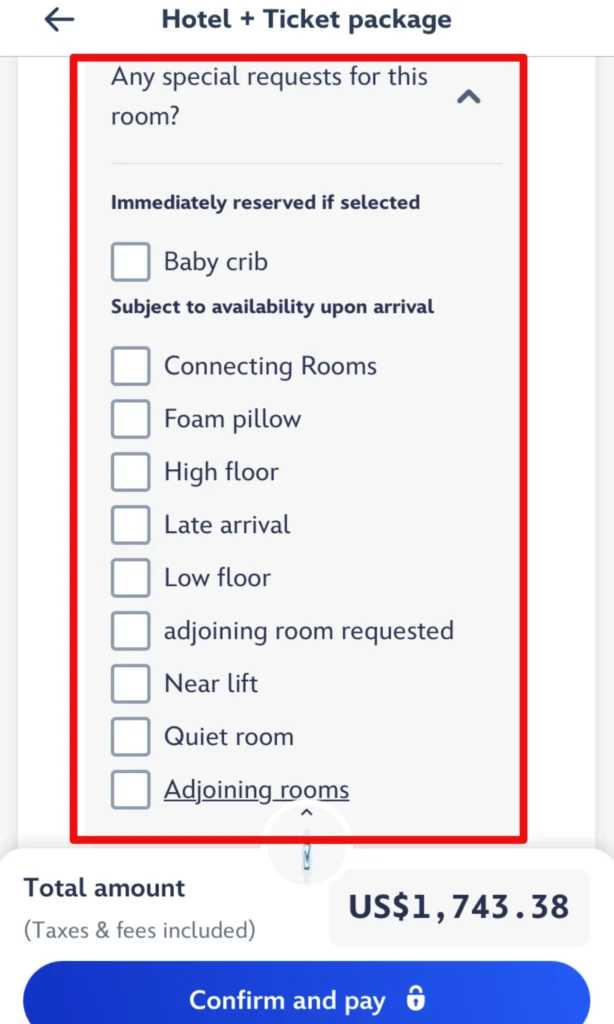This screenshot has height=1024, width=614.
Task: Mark the Low floor checkbox
Action: point(130,578)
